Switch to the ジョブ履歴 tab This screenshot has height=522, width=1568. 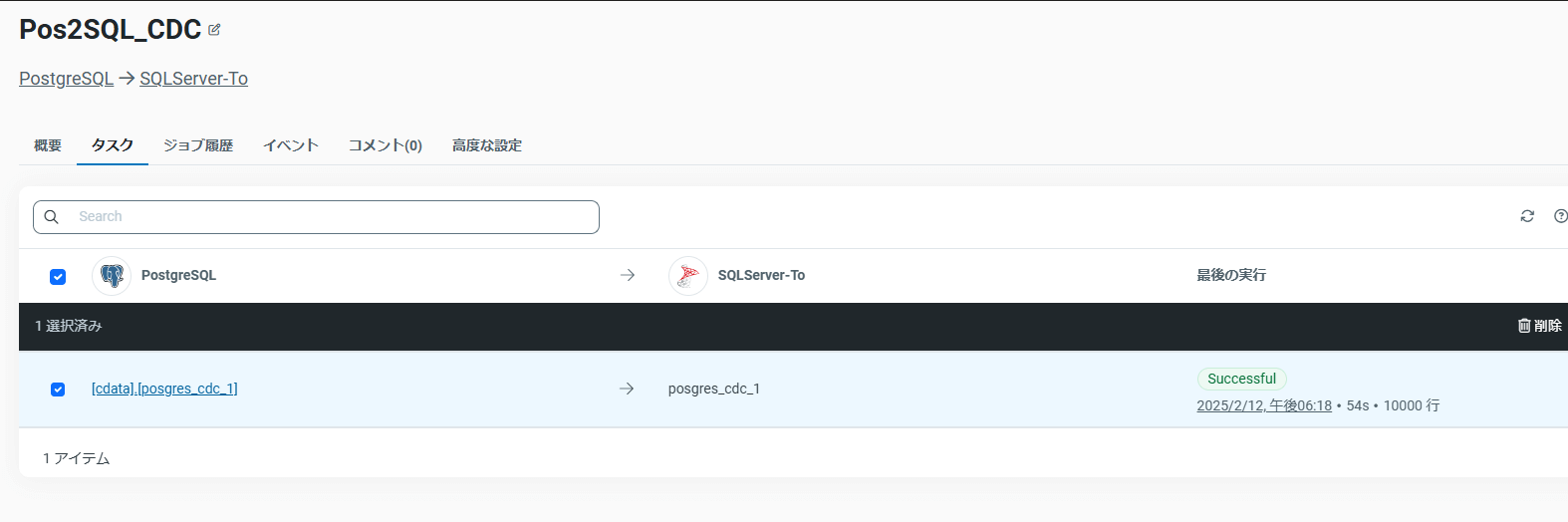click(198, 145)
